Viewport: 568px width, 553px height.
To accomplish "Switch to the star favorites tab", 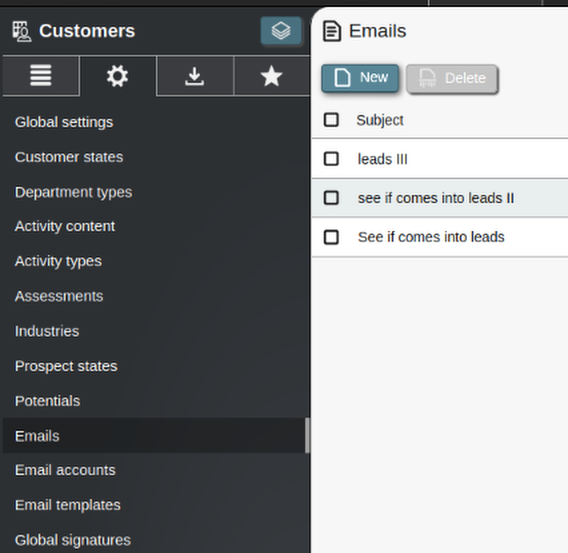I will point(271,76).
